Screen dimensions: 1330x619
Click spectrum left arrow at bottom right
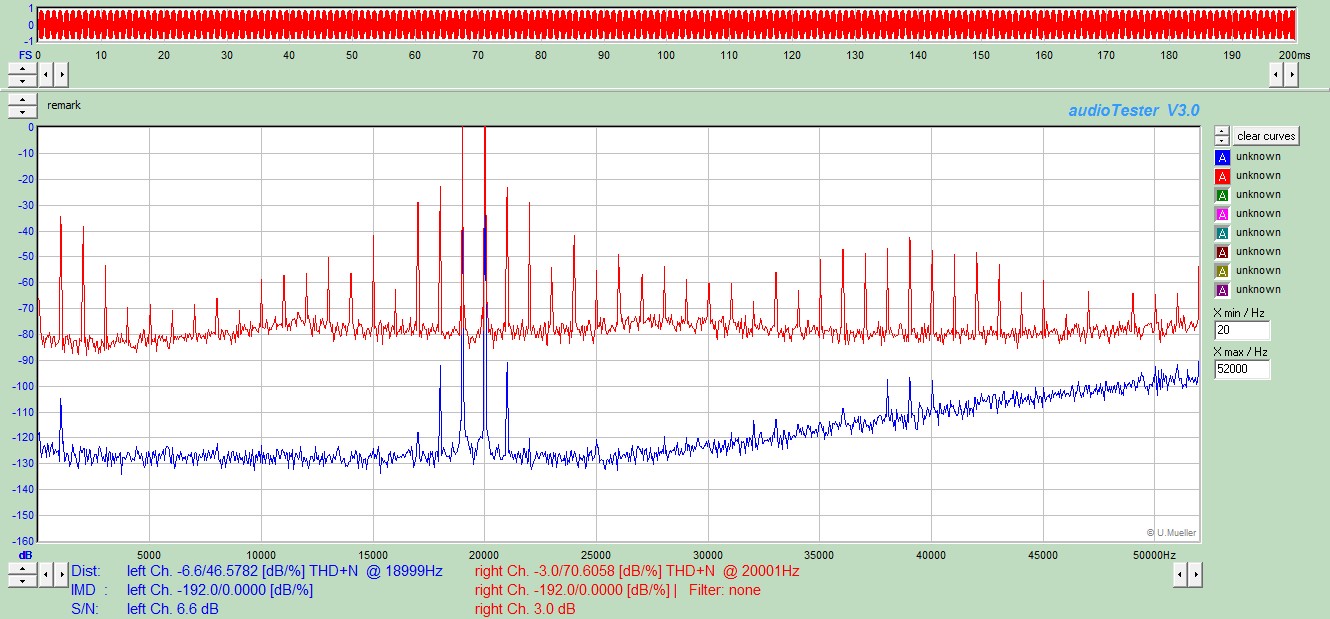1179,574
